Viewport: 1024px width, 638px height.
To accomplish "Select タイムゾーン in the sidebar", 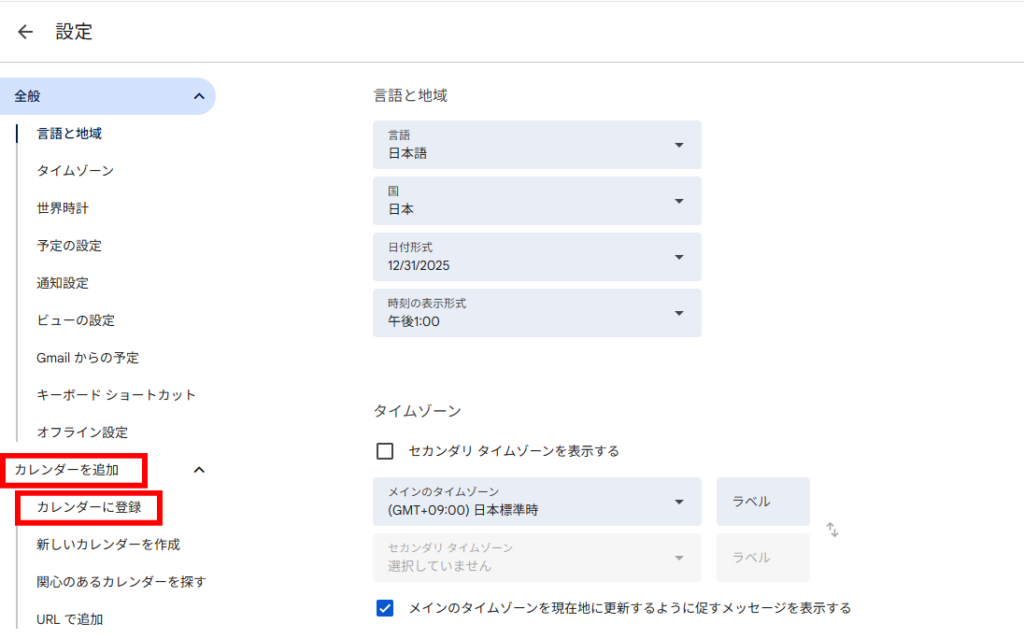I will click(75, 171).
